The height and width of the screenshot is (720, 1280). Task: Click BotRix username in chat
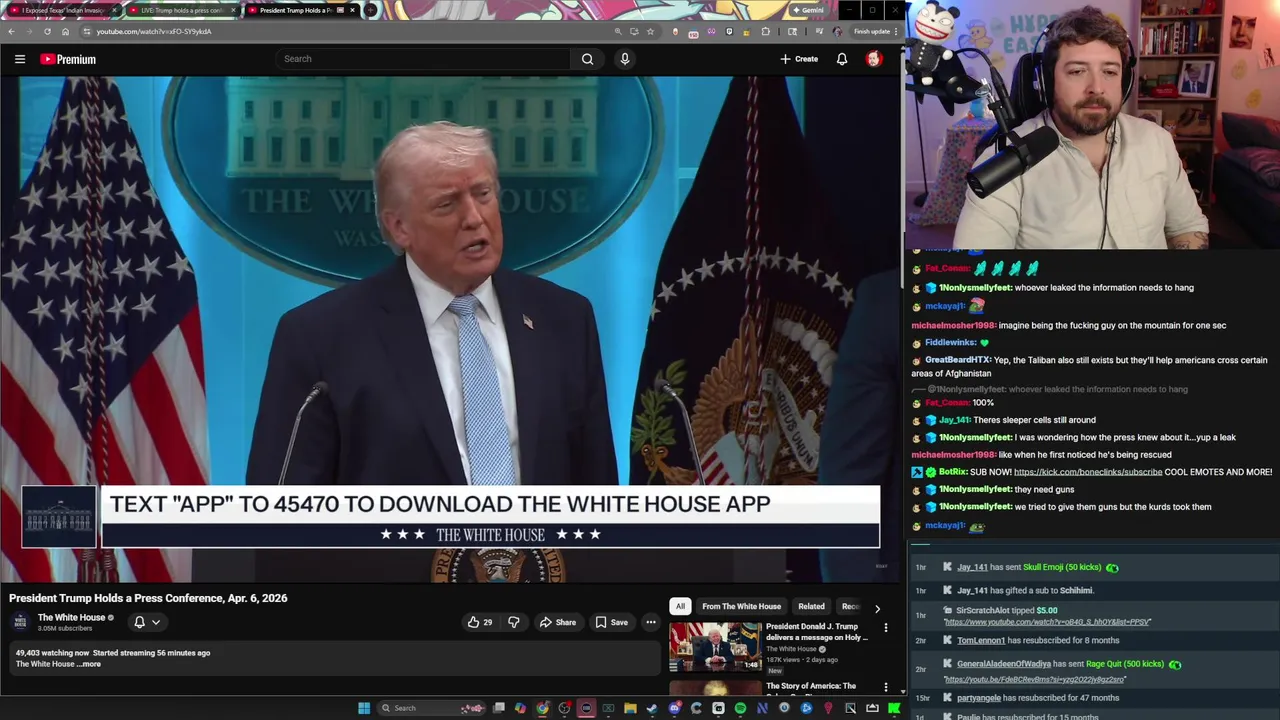953,472
